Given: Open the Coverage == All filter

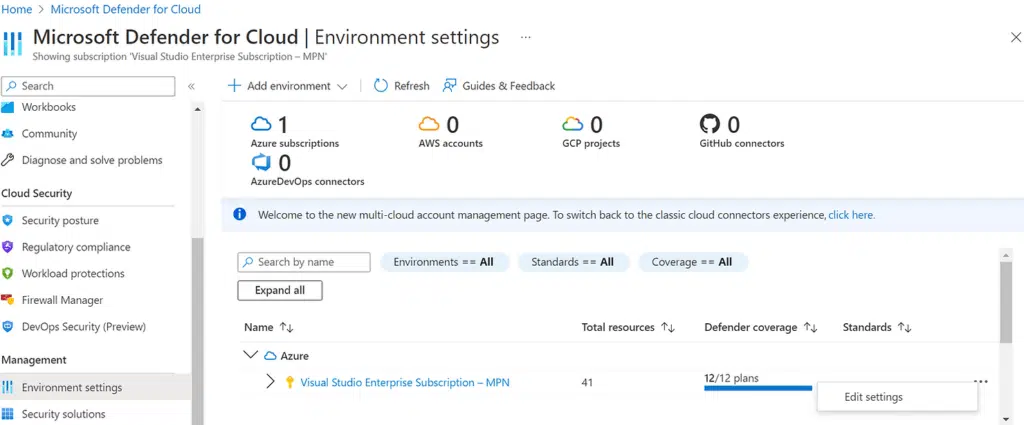Looking at the screenshot, I should (x=692, y=262).
